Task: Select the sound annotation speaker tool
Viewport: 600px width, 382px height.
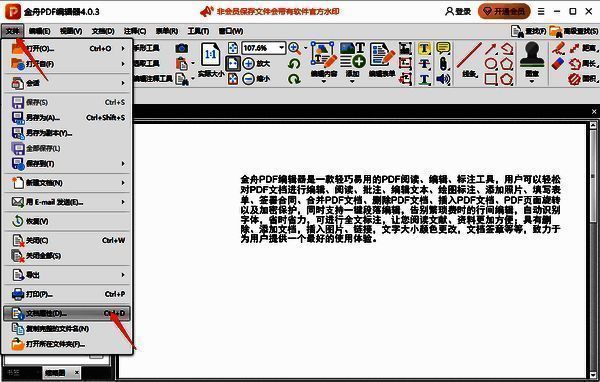Action: click(443, 79)
